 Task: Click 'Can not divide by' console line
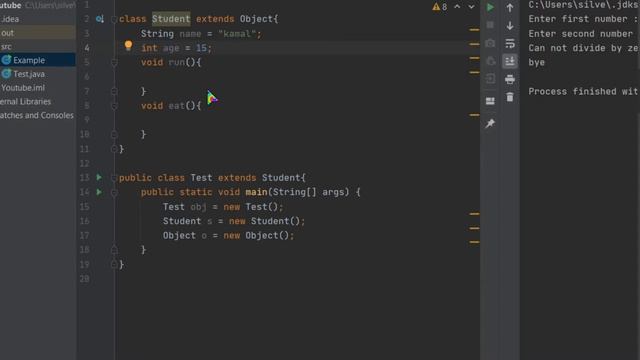click(583, 48)
